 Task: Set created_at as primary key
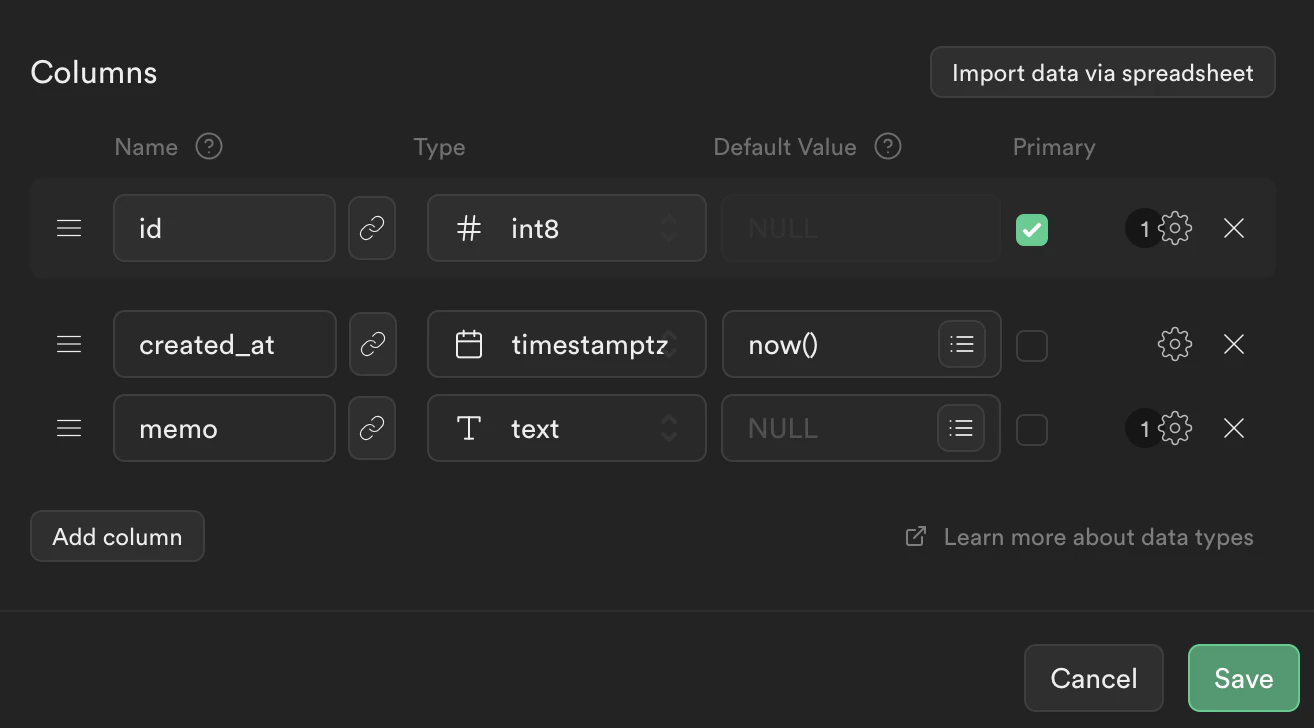1032,345
